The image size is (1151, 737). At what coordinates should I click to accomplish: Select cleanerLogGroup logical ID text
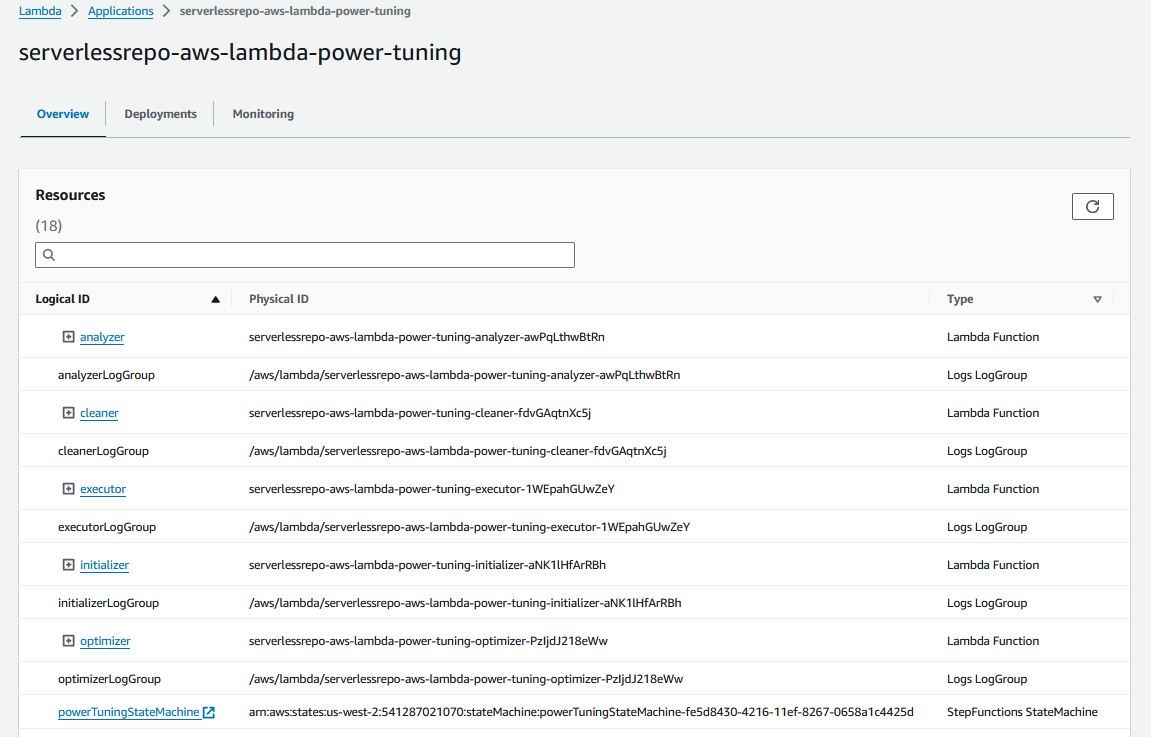pyautogui.click(x=104, y=451)
